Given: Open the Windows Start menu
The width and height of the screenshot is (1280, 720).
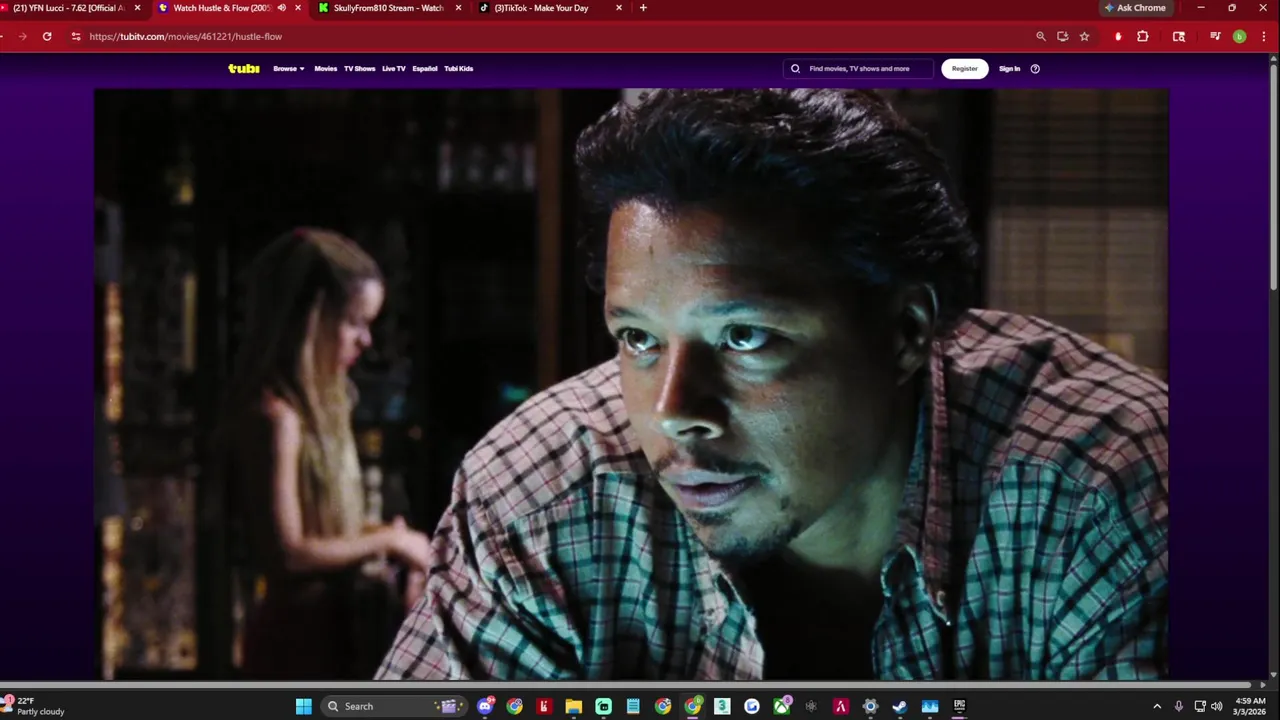Looking at the screenshot, I should [x=304, y=706].
